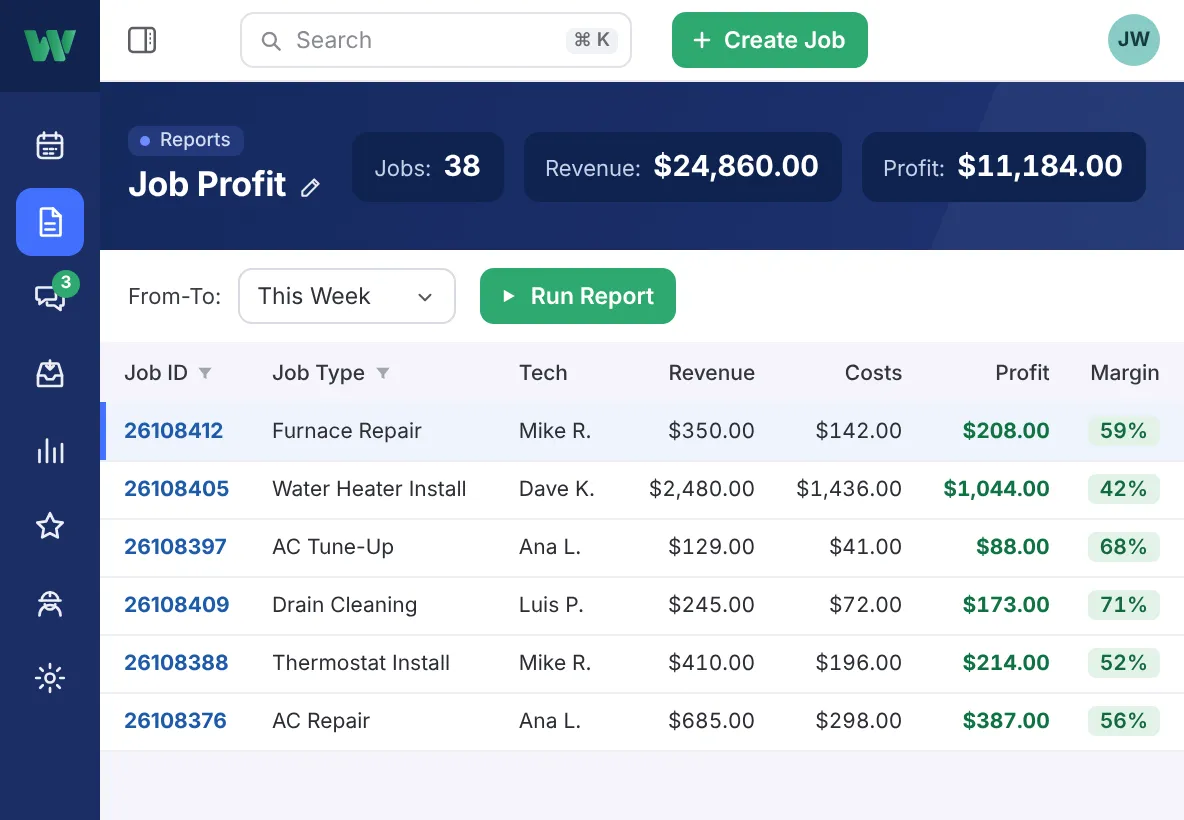Click the $685.00 revenue value
This screenshot has height=820, width=1184.
(x=711, y=721)
